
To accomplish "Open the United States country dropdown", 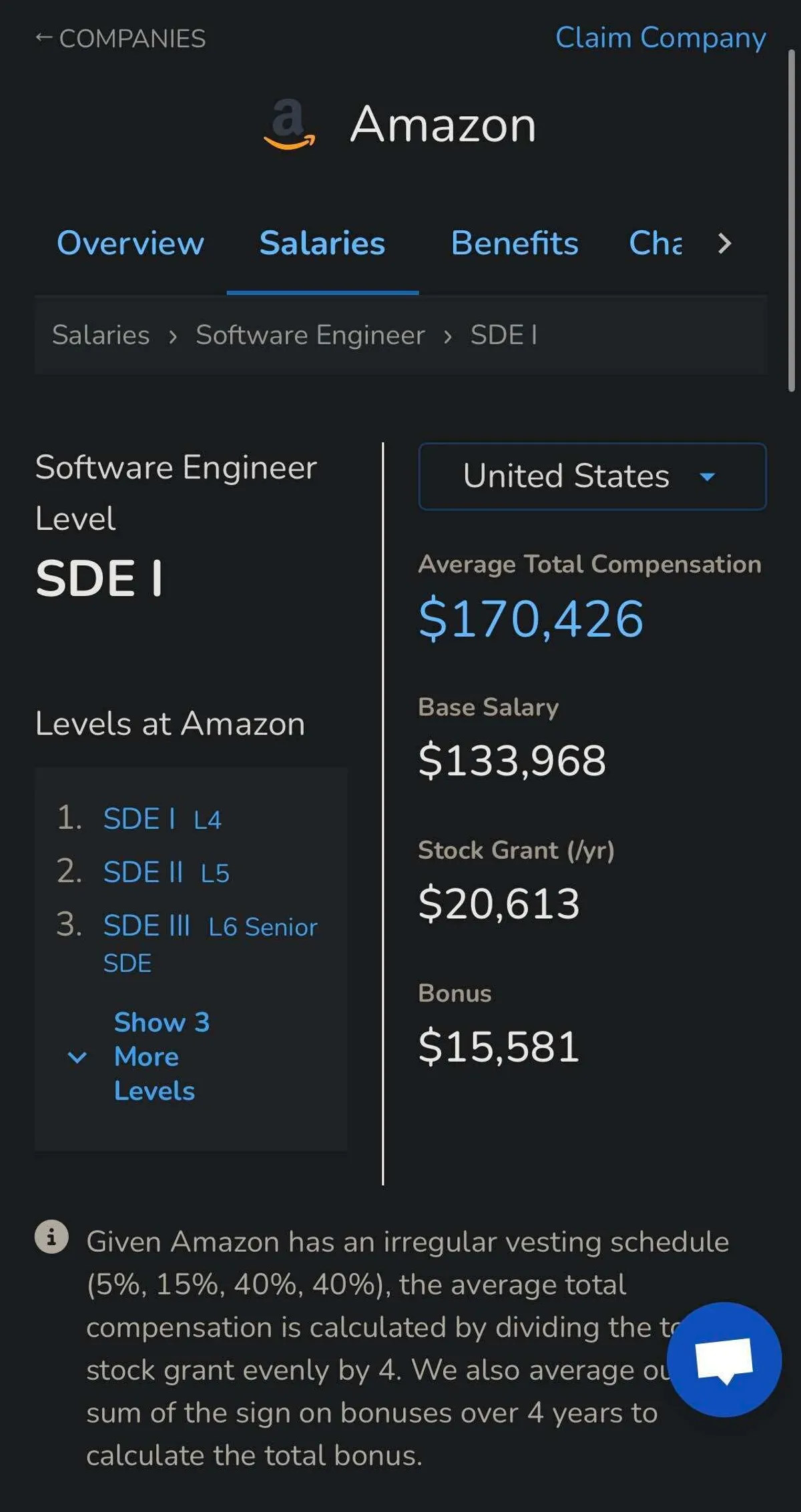I will (x=591, y=476).
